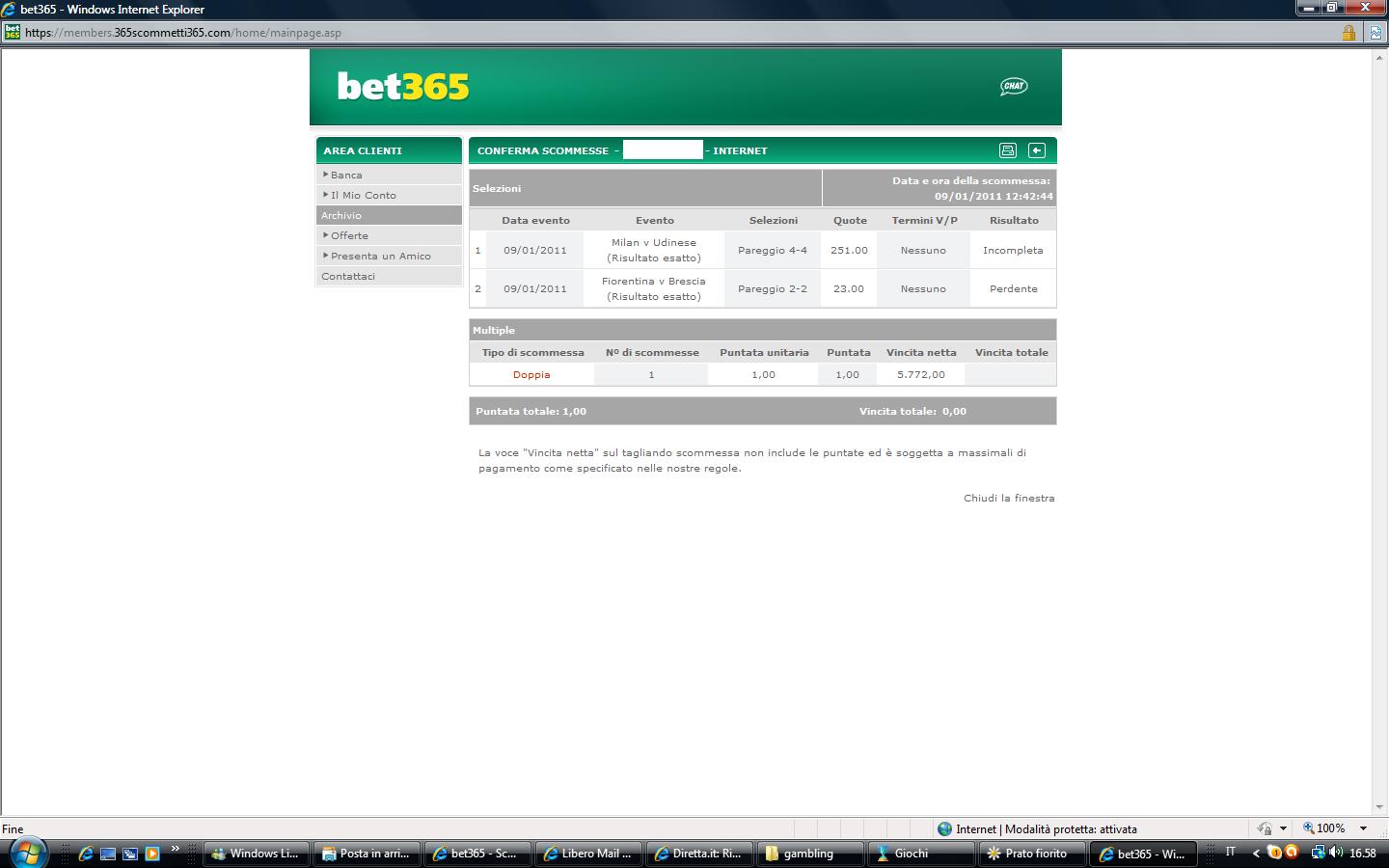1389x868 pixels.
Task: Switch to Posta in arrivo taskbar window
Action: pyautogui.click(x=368, y=854)
